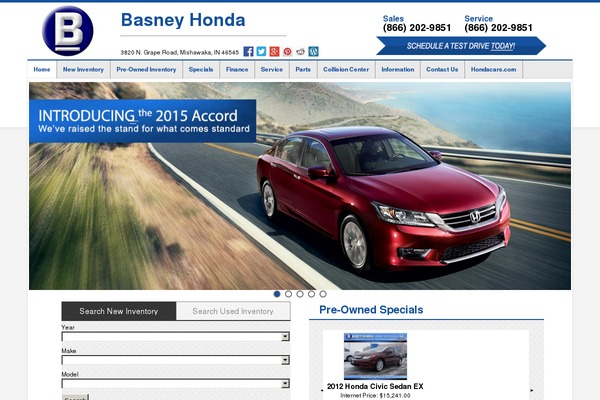600x400 pixels.
Task: Open the Facebook social icon
Action: pos(248,51)
